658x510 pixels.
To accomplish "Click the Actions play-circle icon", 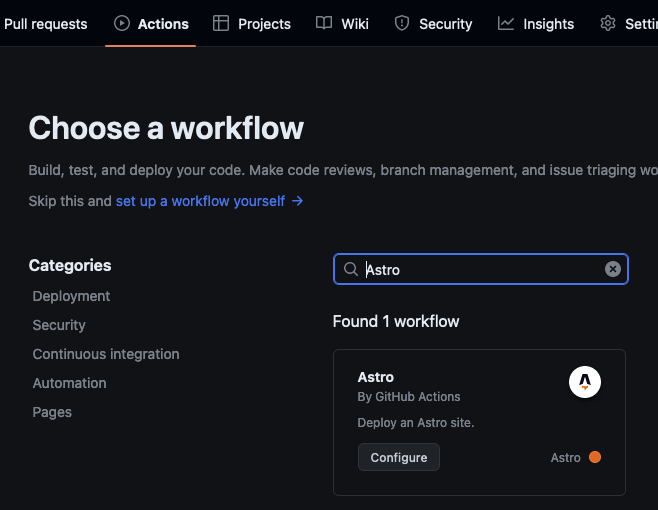I will pos(122,24).
